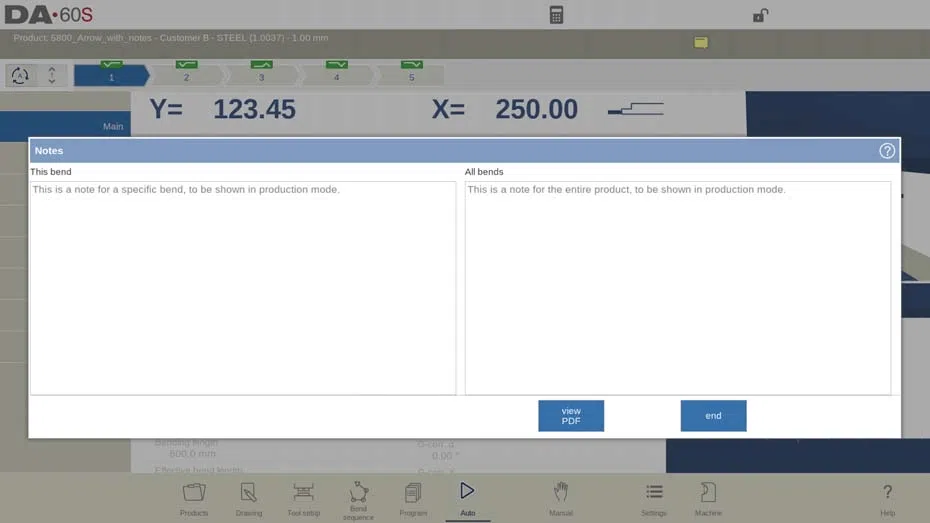Open Machine mode

pyautogui.click(x=708, y=499)
